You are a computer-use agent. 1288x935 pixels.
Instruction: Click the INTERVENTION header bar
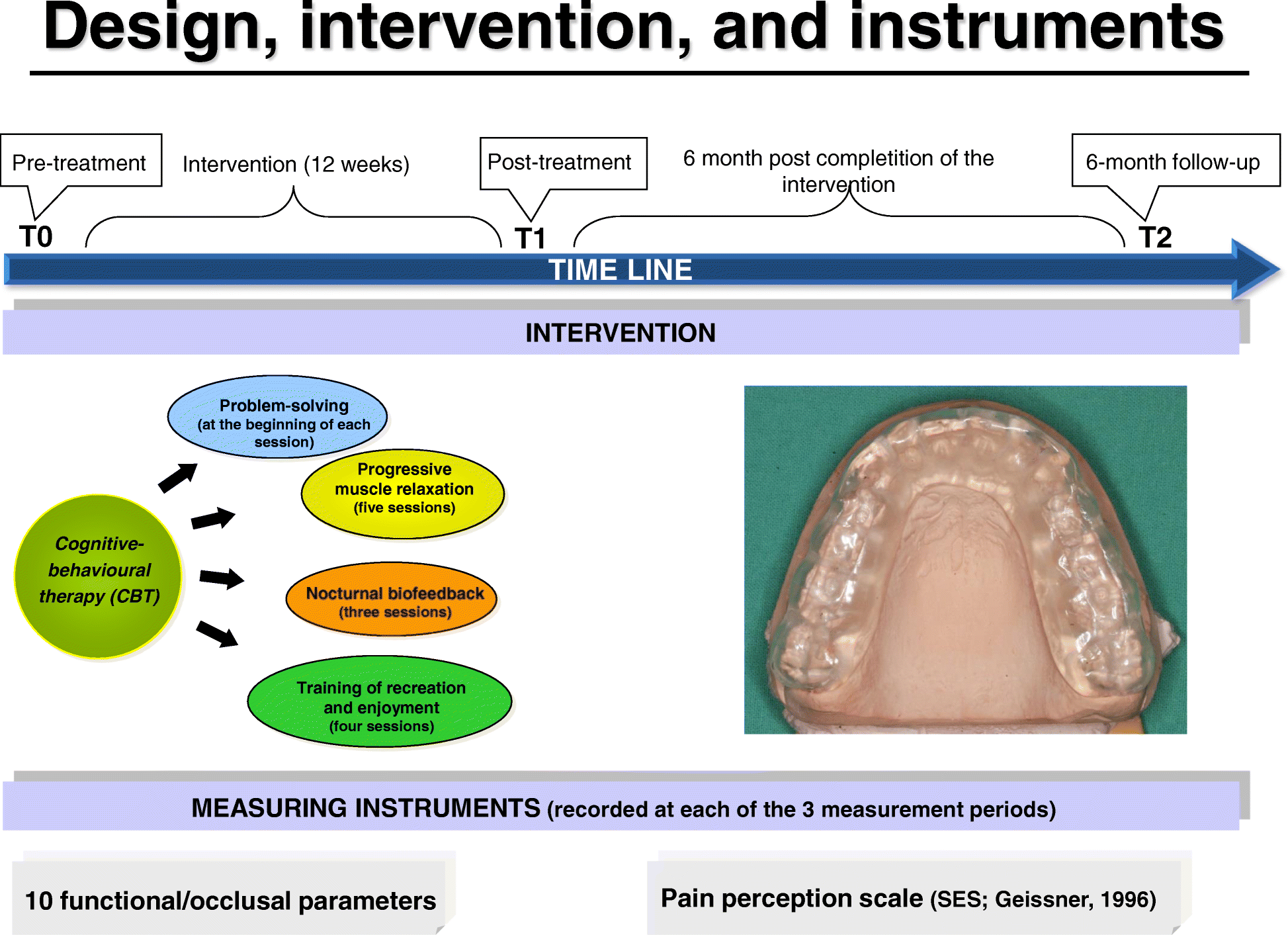click(x=621, y=332)
